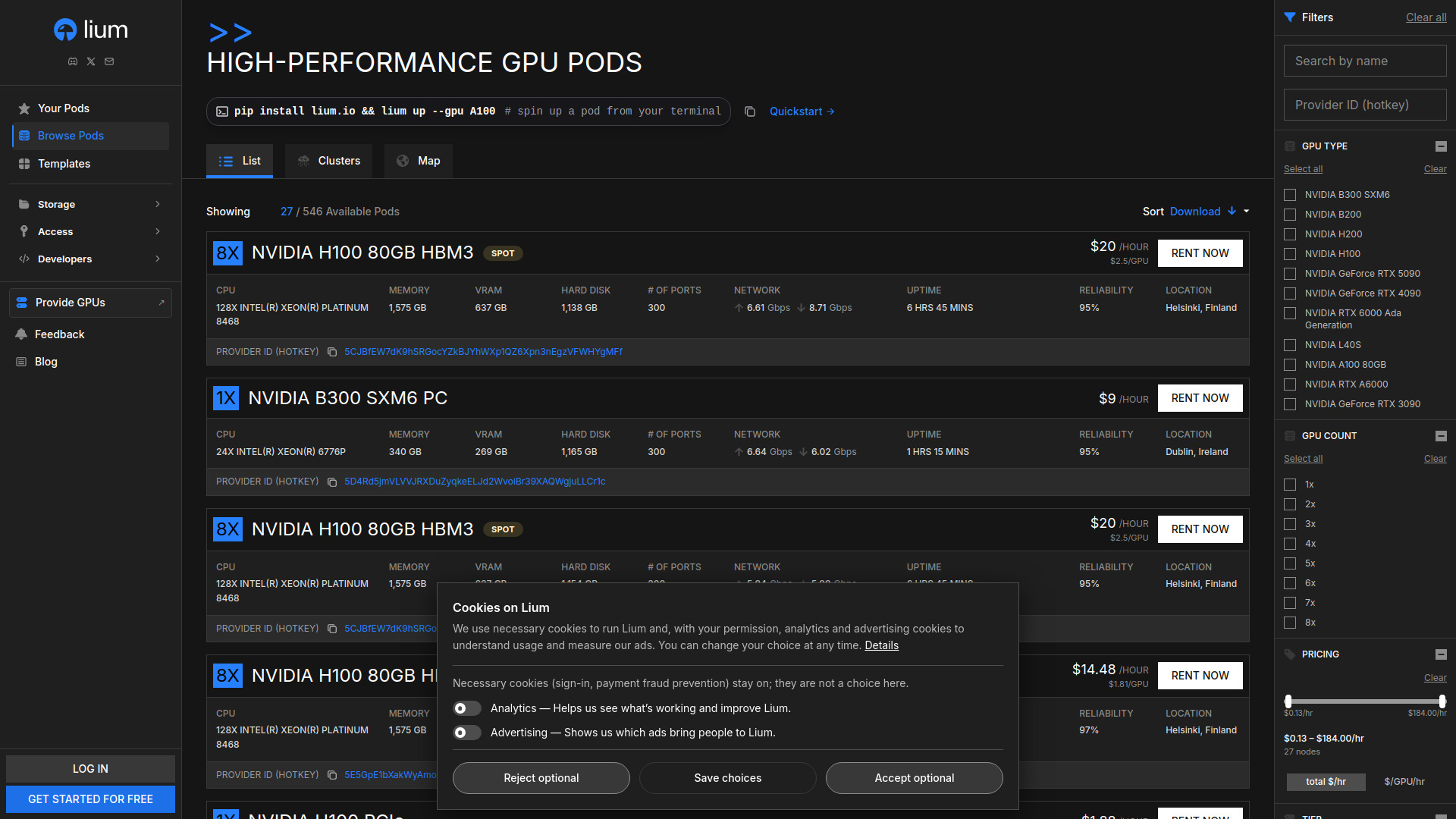
Task: Switch pricing to $/GPU/hr
Action: (1404, 782)
